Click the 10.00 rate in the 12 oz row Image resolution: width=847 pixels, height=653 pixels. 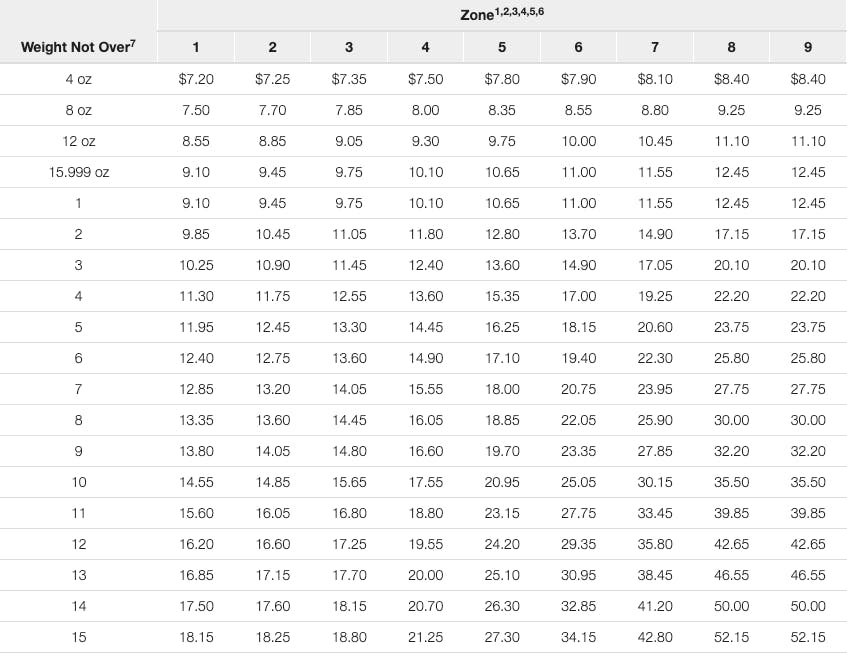pos(579,141)
